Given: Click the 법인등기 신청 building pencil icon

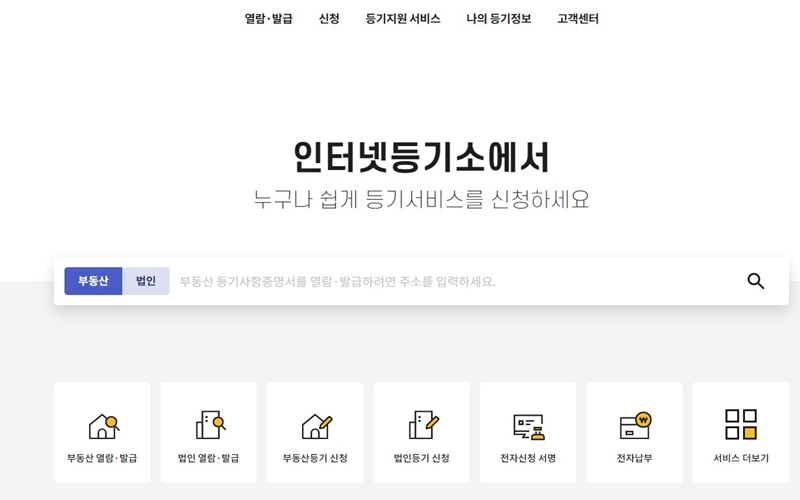Looking at the screenshot, I should tap(423, 424).
